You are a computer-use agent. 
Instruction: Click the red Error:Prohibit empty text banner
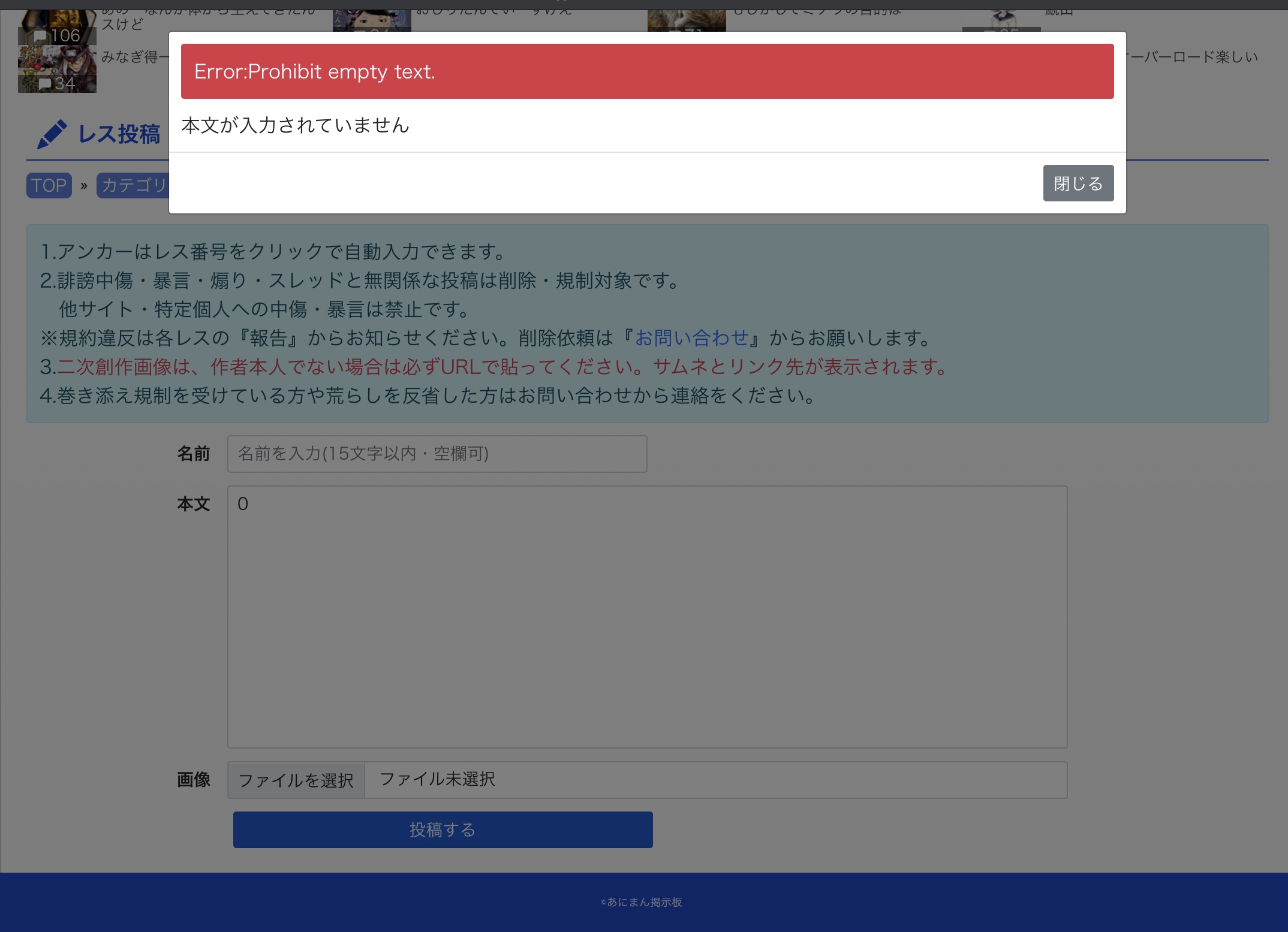646,71
